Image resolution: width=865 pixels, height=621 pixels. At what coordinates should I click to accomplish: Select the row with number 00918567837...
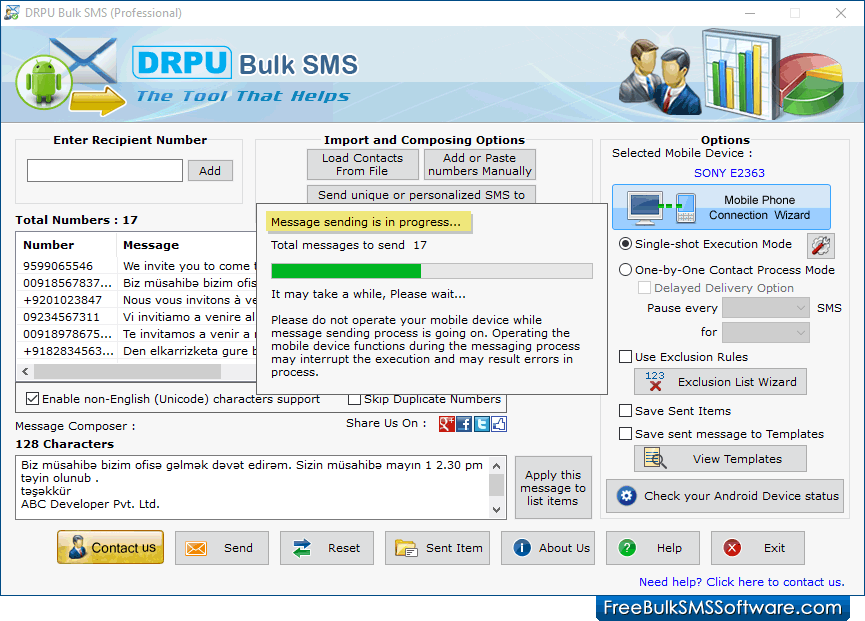(137, 283)
